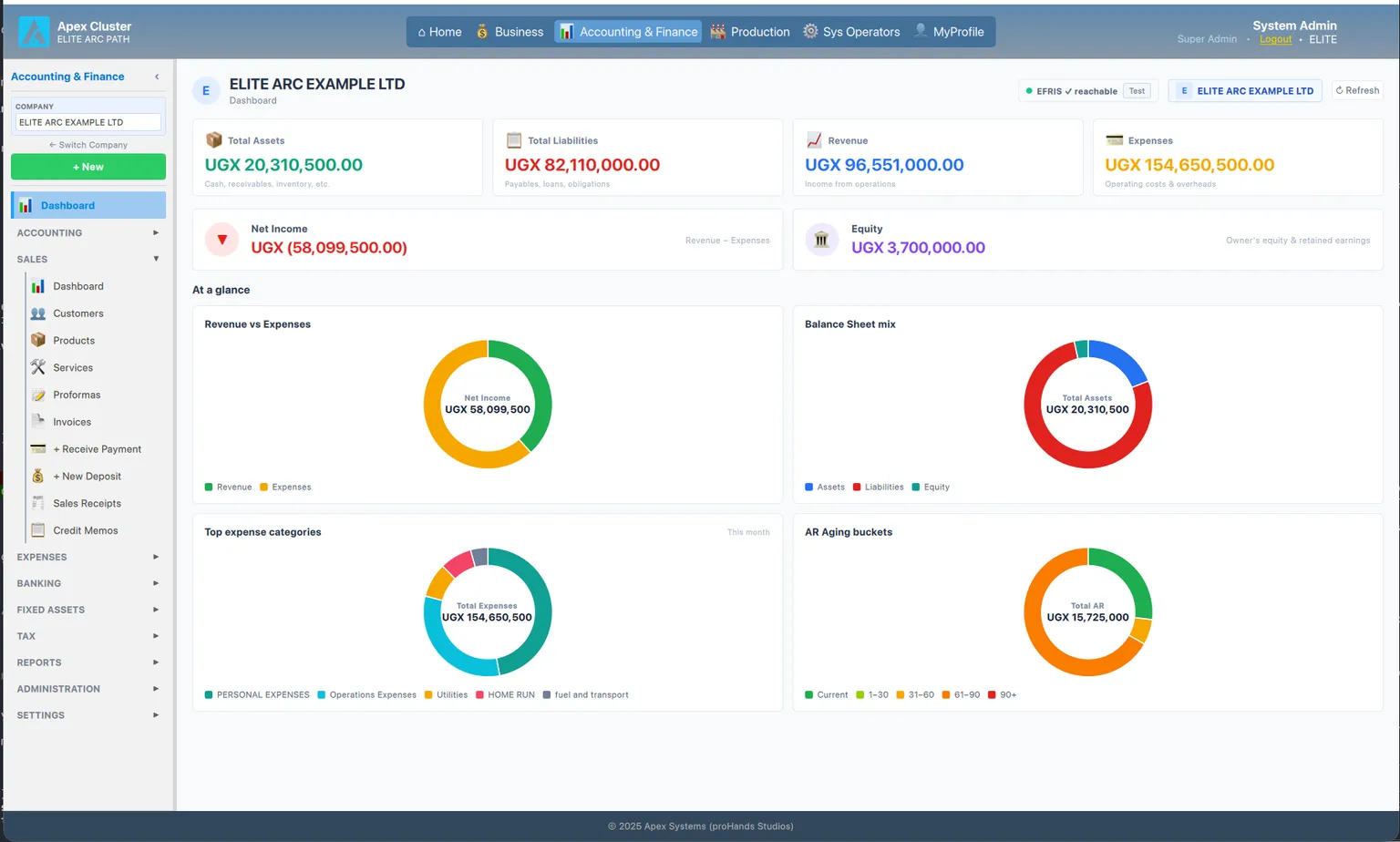The image size is (1400, 842).
Task: Expand the EXPENSES section
Action: point(87,557)
